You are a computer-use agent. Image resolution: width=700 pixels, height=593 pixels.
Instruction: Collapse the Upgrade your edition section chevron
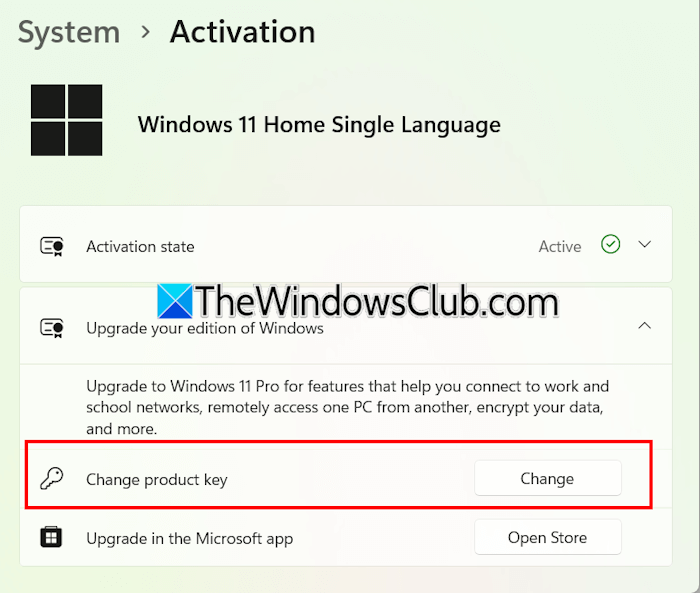pyautogui.click(x=645, y=326)
